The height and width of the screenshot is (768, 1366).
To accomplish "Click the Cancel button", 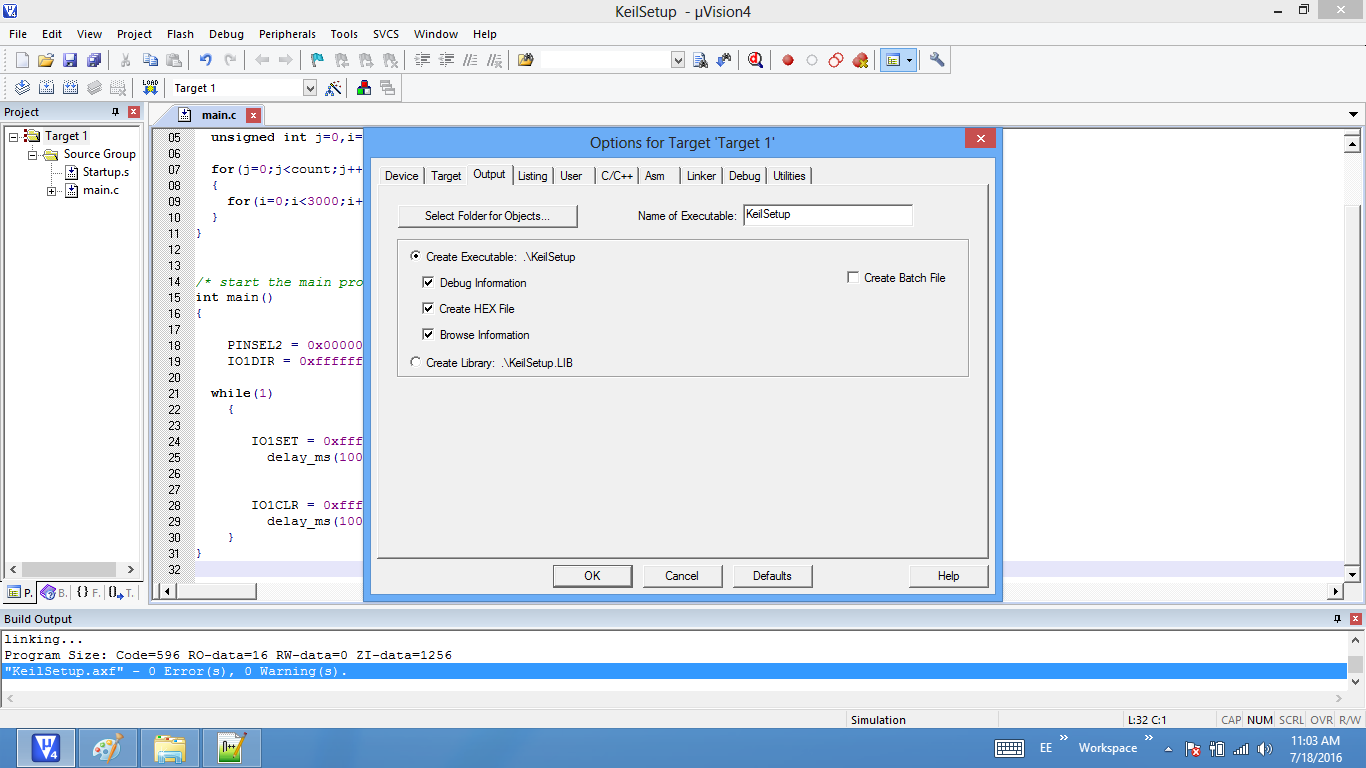I will pyautogui.click(x=682, y=576).
